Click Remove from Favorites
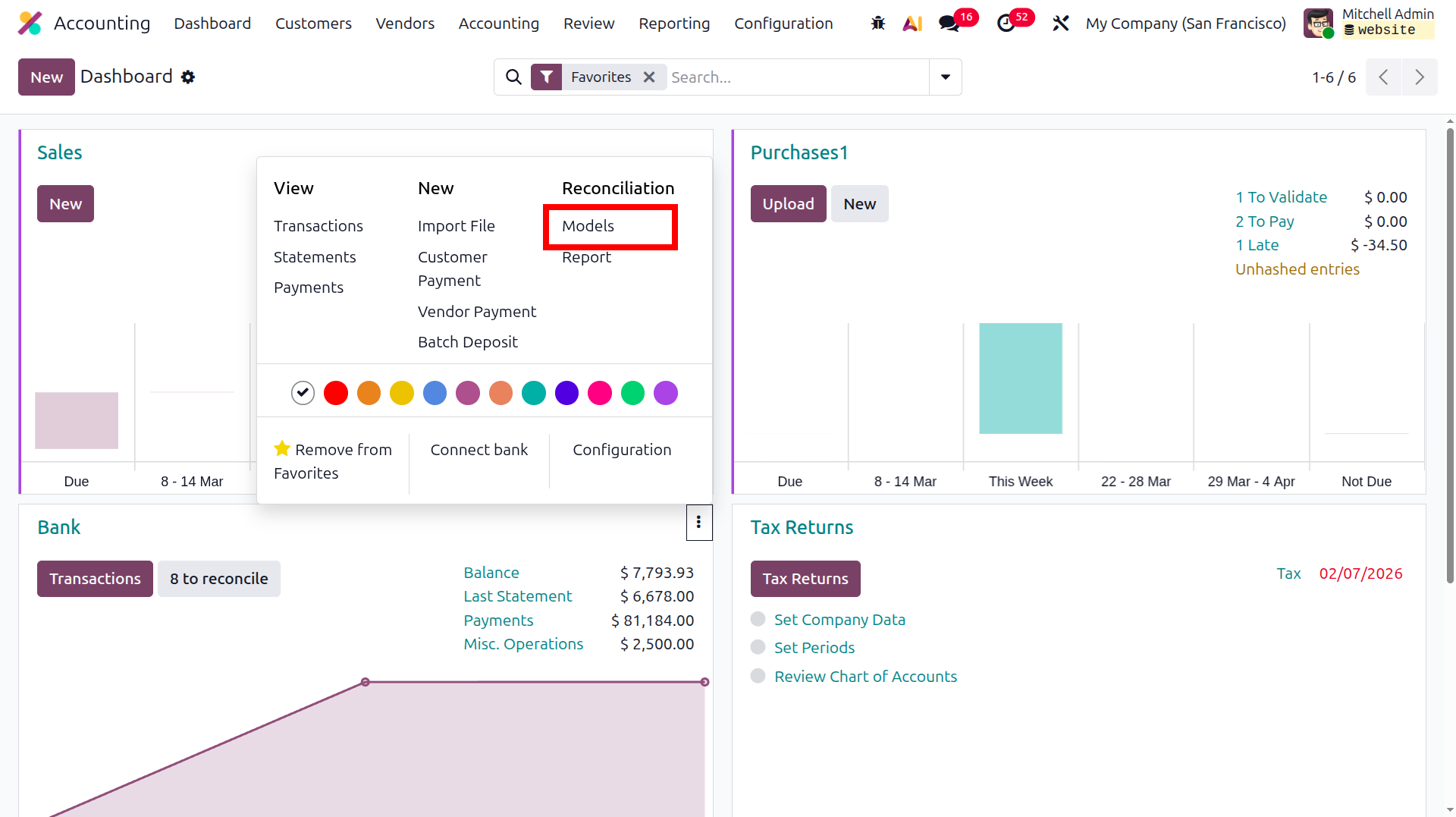Screen dimensions: 1456x817 [x=333, y=461]
